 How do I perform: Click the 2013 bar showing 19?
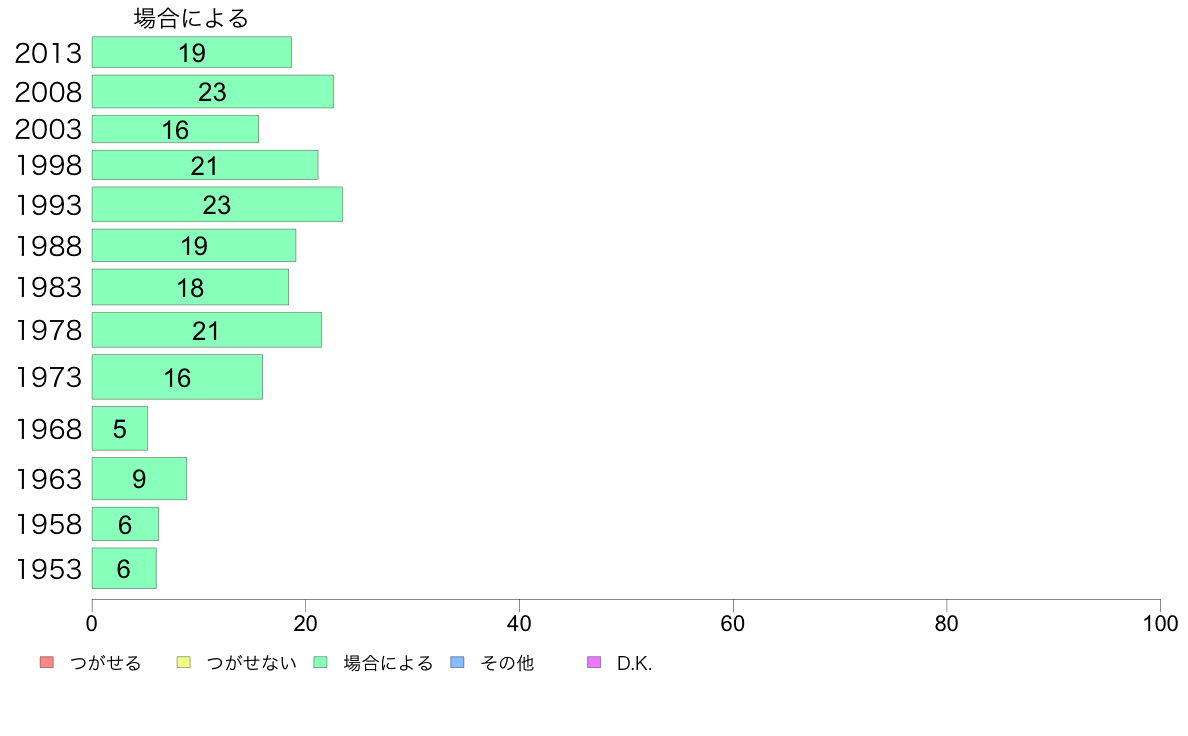tap(192, 52)
